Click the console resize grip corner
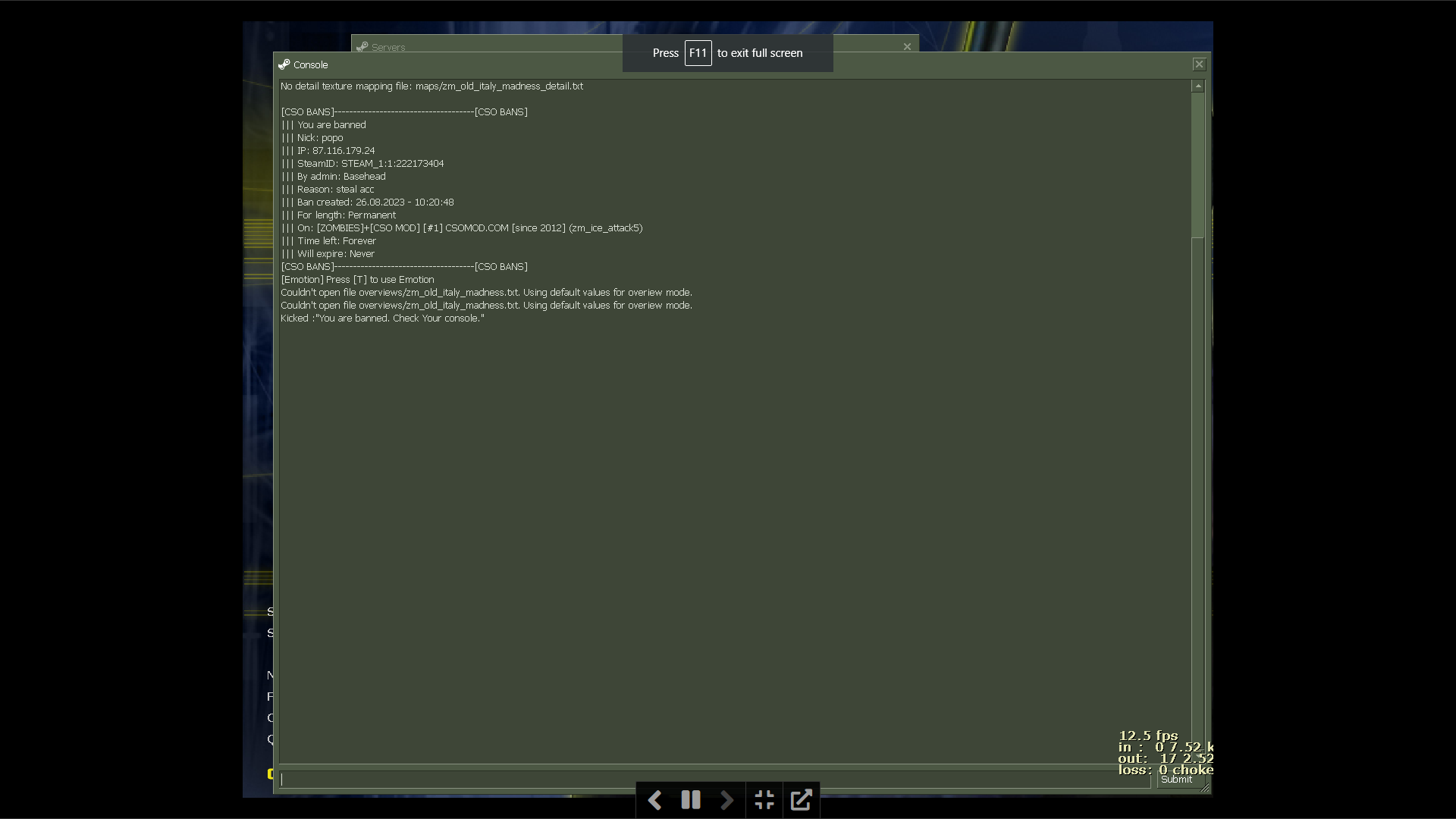 point(1204,789)
